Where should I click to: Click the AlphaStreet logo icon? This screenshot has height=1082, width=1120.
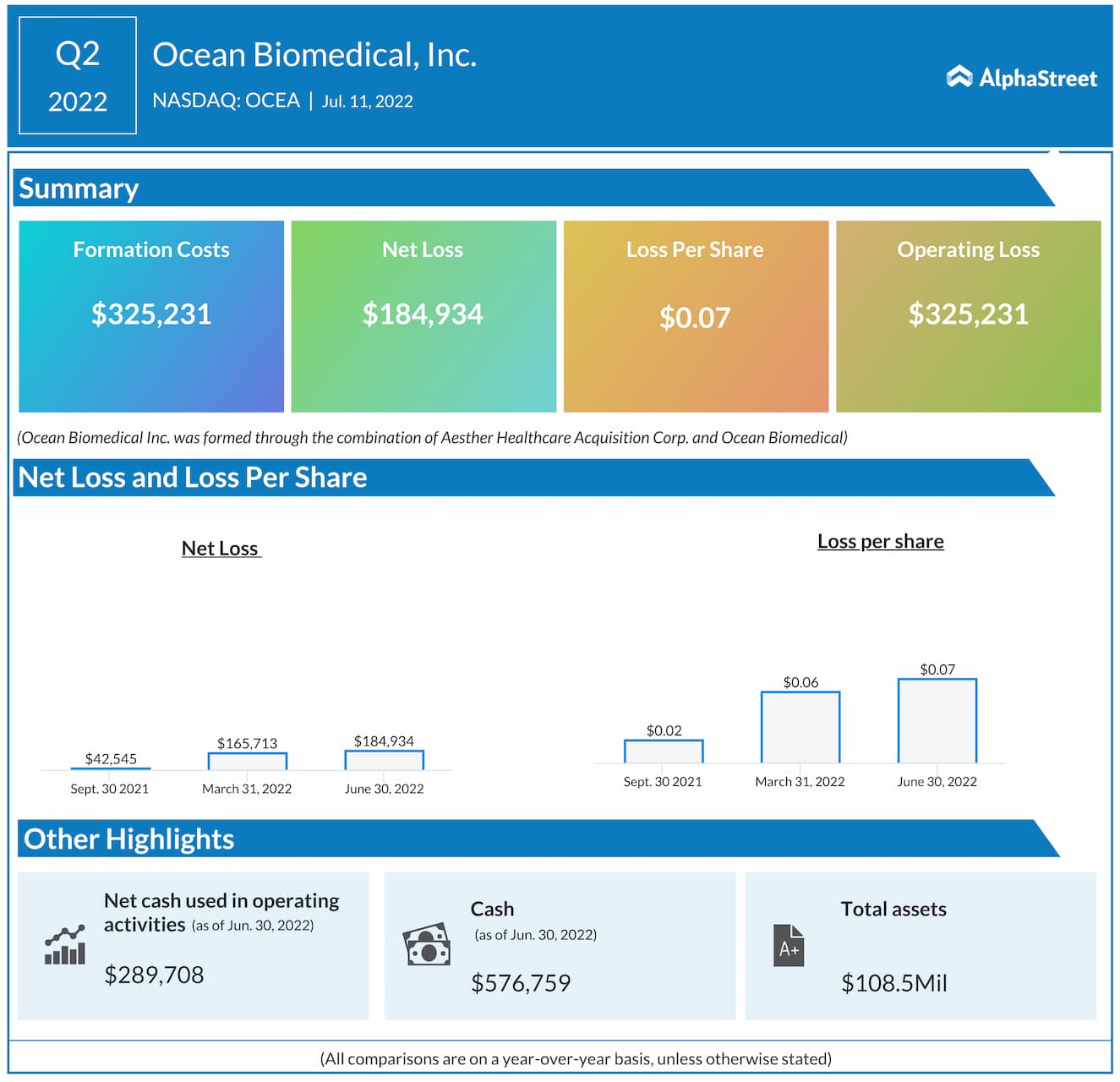coord(959,77)
